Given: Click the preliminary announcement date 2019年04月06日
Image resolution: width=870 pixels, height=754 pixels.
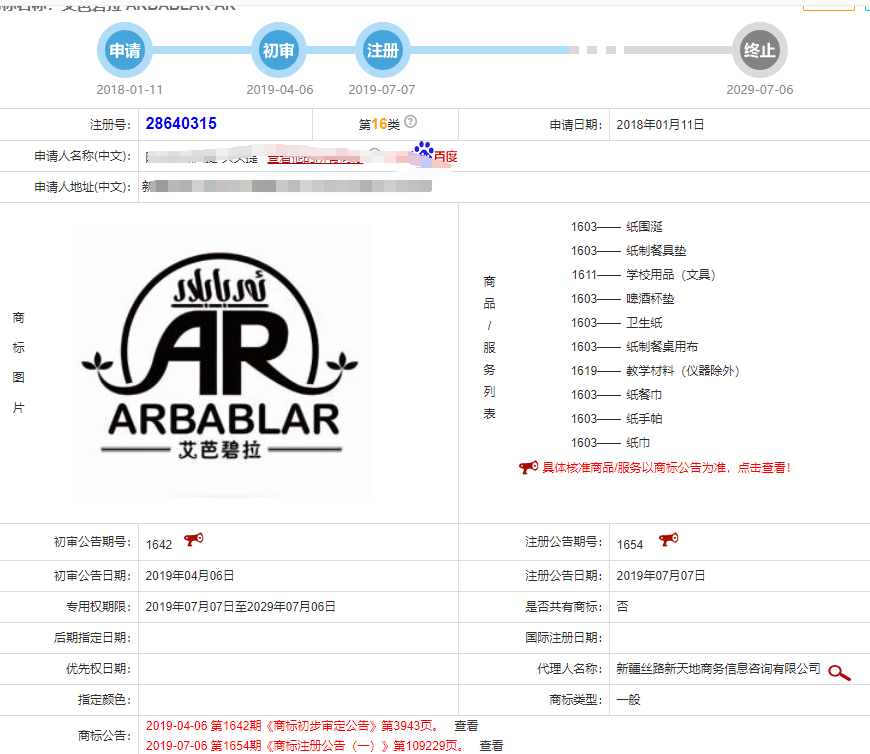Looking at the screenshot, I should point(190,576).
